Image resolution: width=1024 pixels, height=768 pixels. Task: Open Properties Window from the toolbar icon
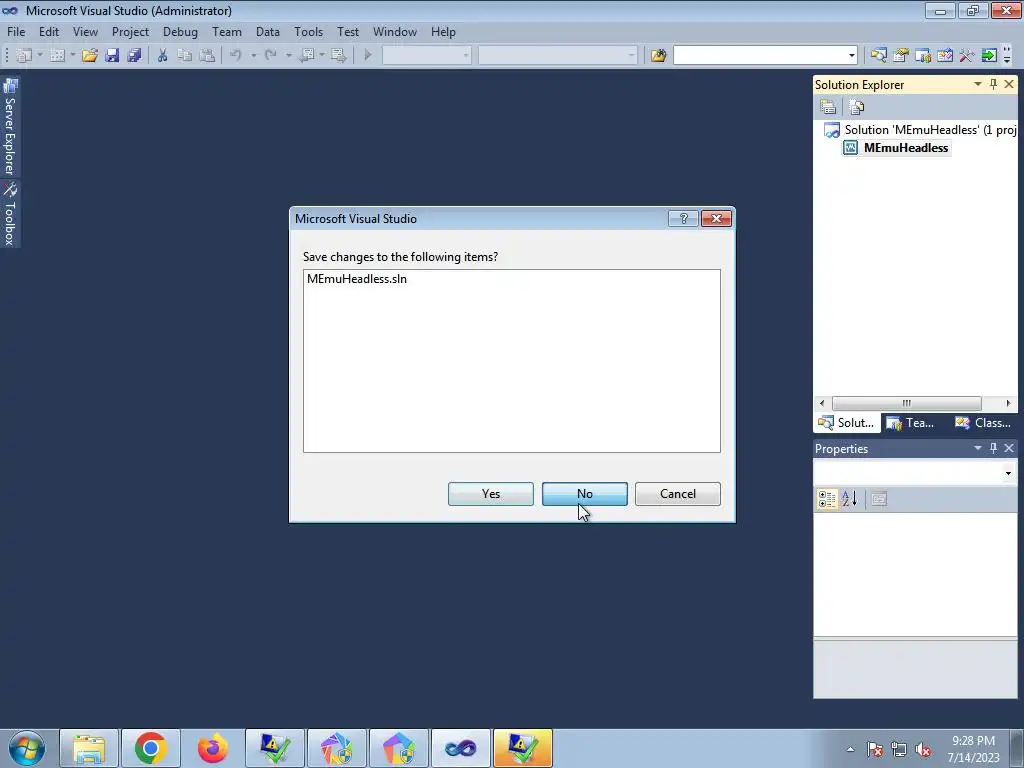(901, 56)
